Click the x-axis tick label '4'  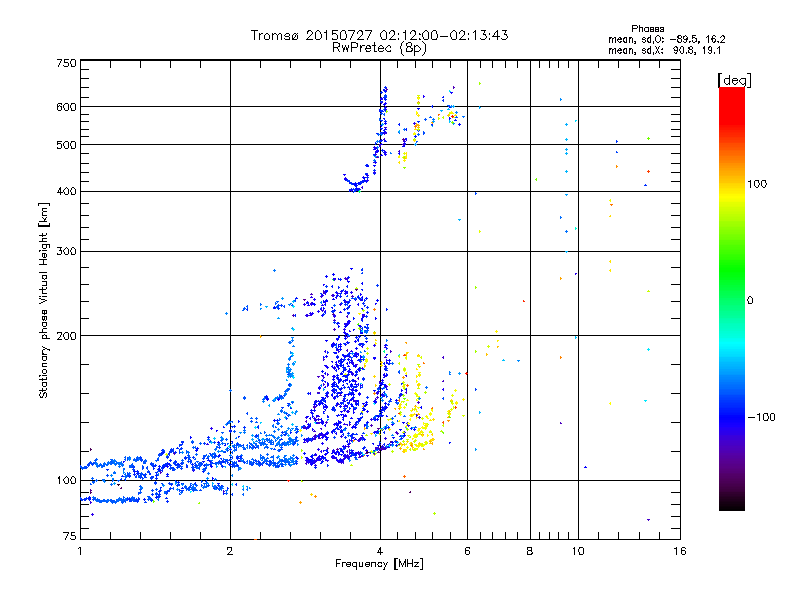click(380, 551)
